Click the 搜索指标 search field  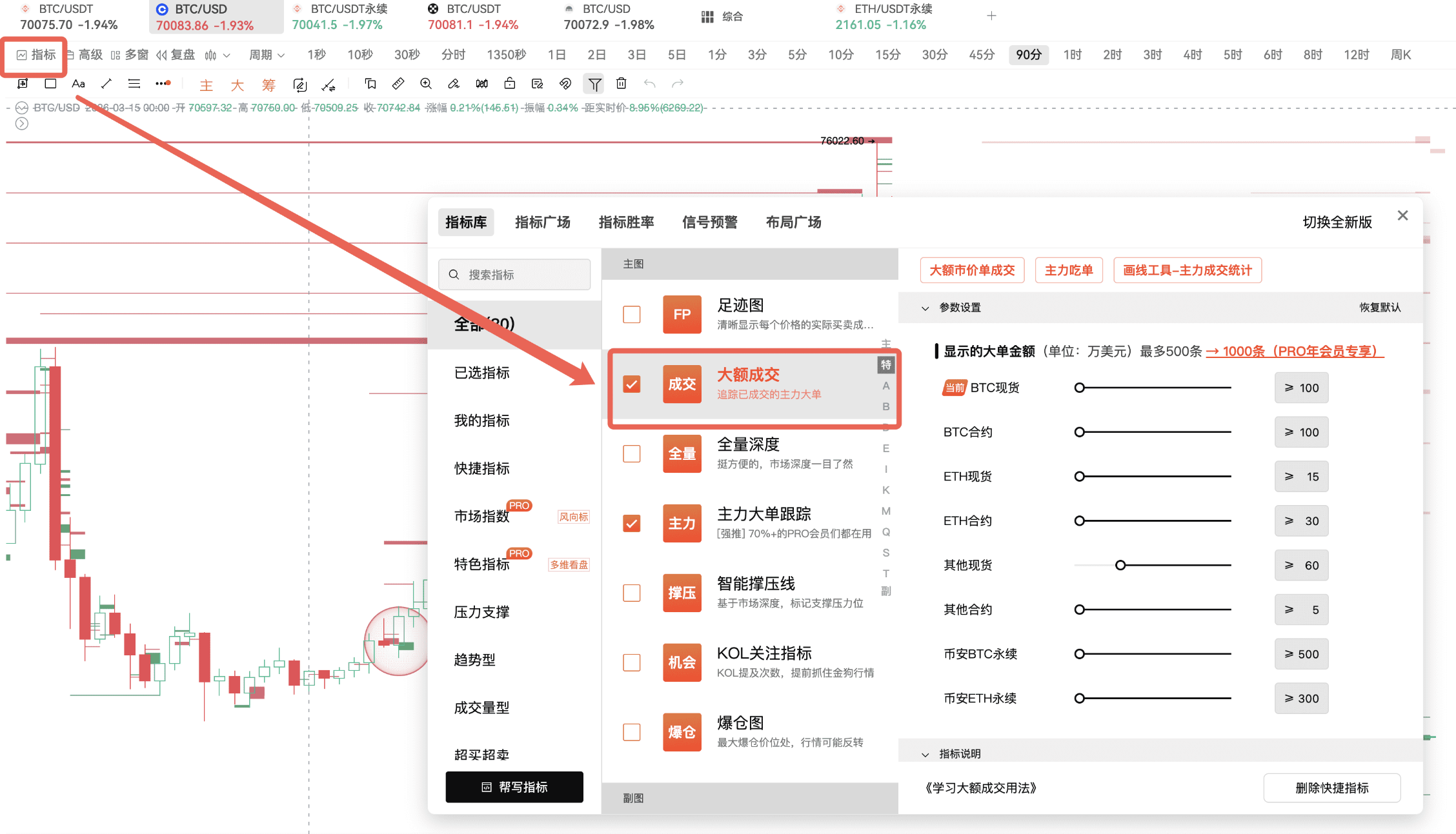point(514,275)
